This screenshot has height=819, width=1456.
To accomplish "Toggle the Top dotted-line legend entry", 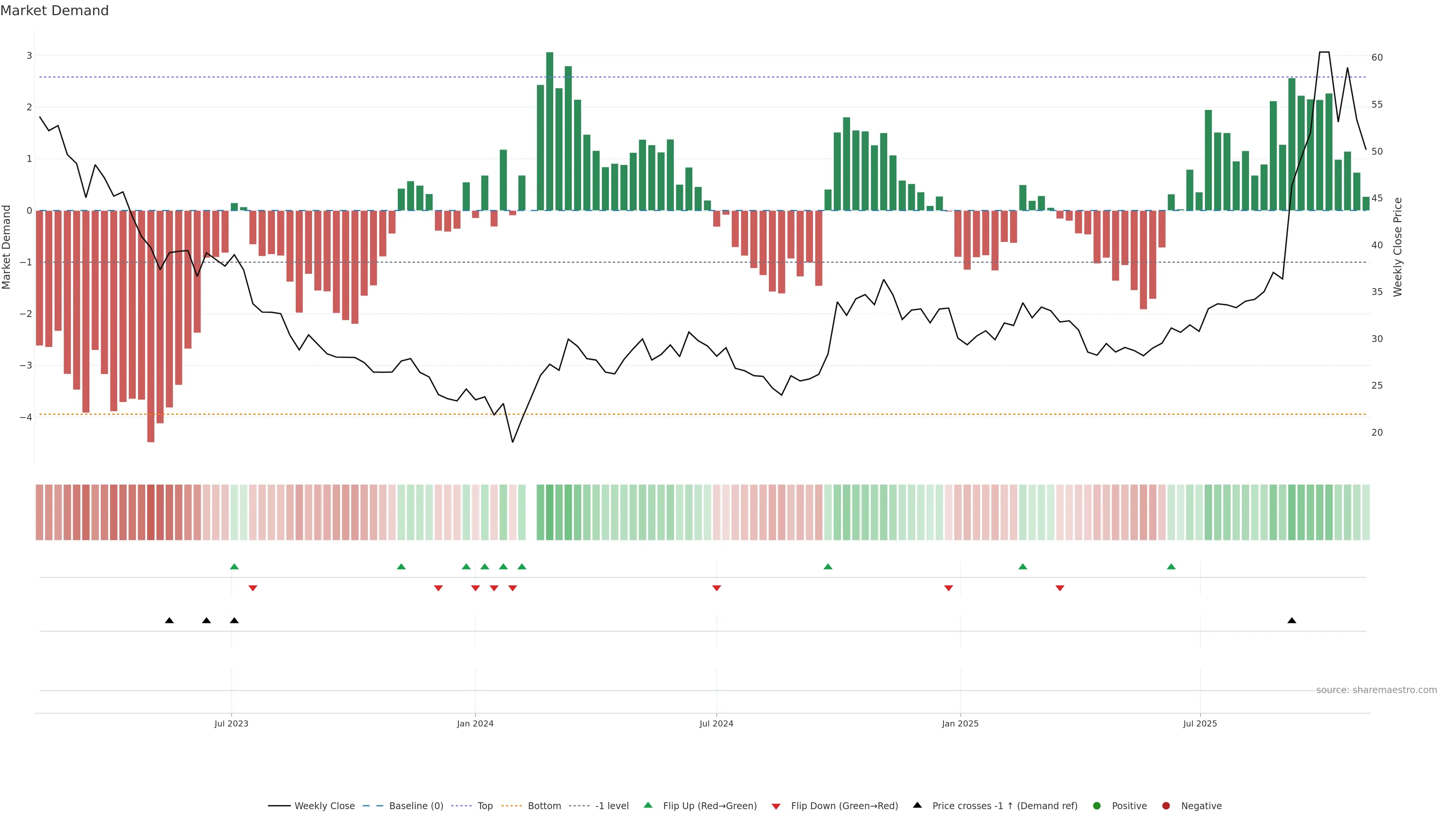I will pyautogui.click(x=485, y=806).
